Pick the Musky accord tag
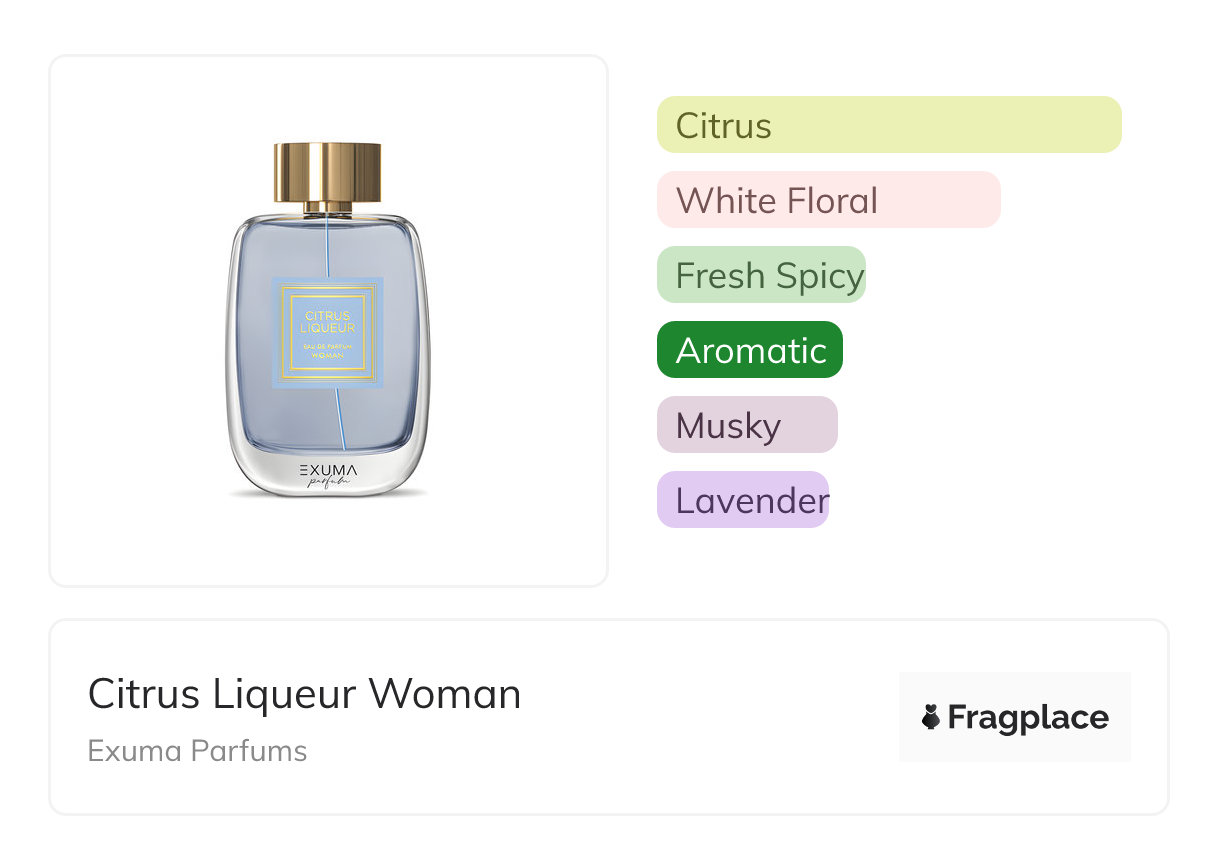Viewport: 1218px width, 864px height. tap(746, 425)
